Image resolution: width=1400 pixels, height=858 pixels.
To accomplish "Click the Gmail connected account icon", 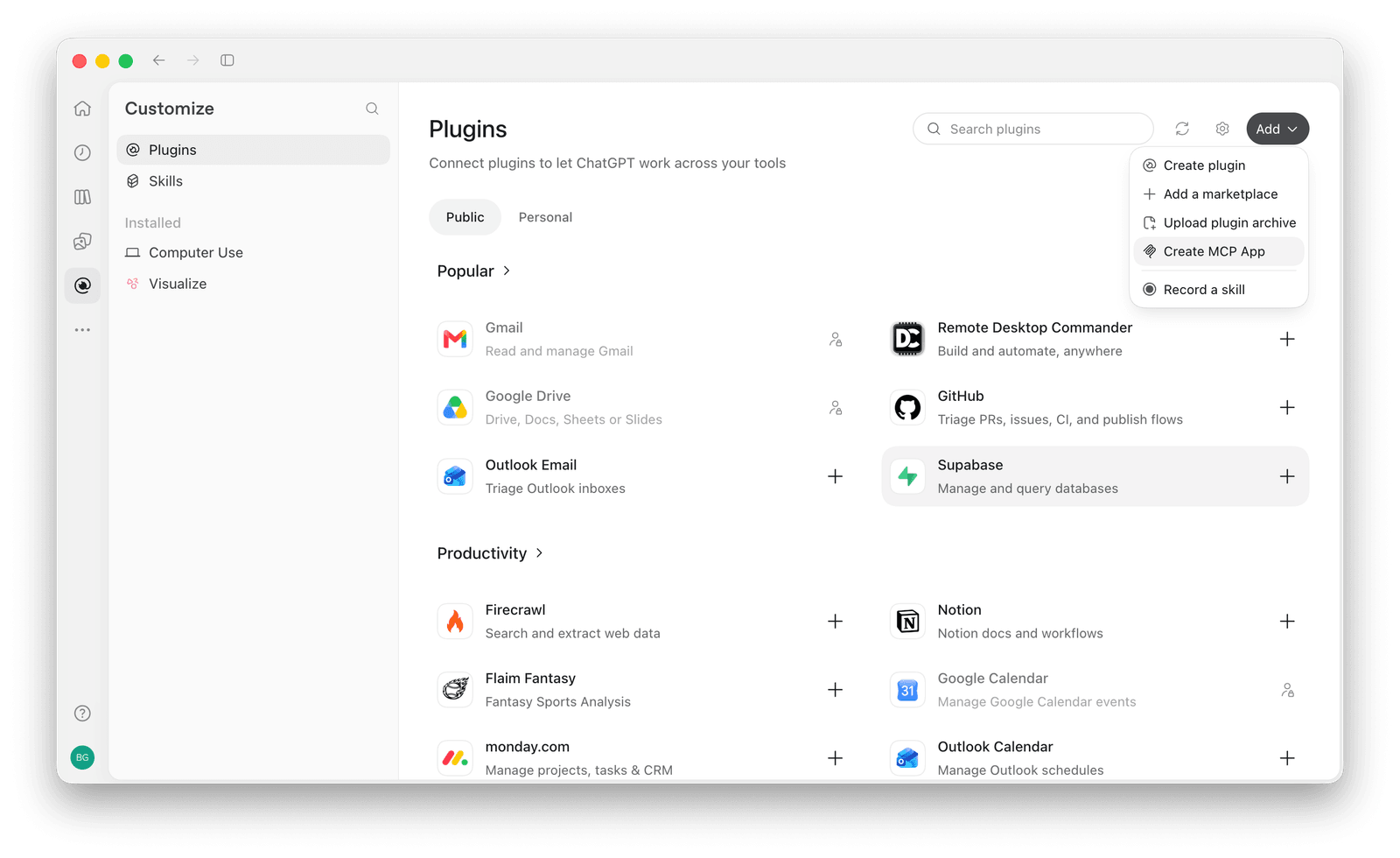I will [x=836, y=339].
